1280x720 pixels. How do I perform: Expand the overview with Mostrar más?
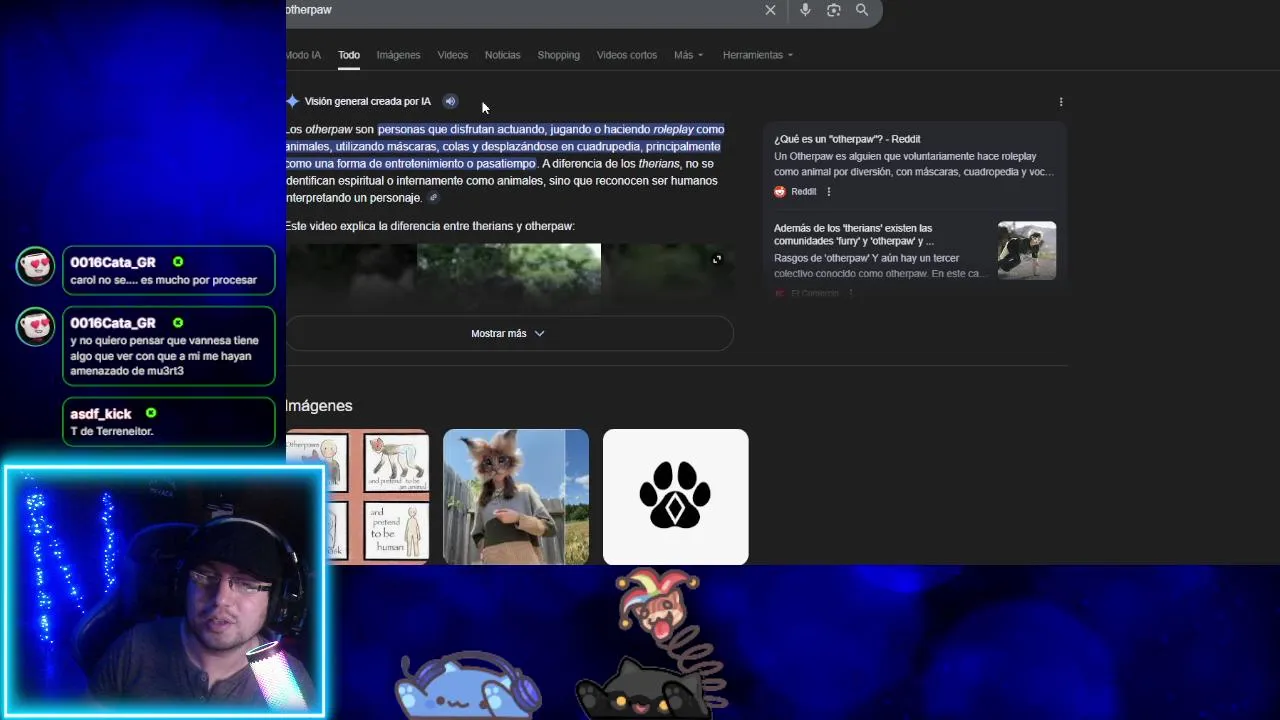click(x=508, y=333)
